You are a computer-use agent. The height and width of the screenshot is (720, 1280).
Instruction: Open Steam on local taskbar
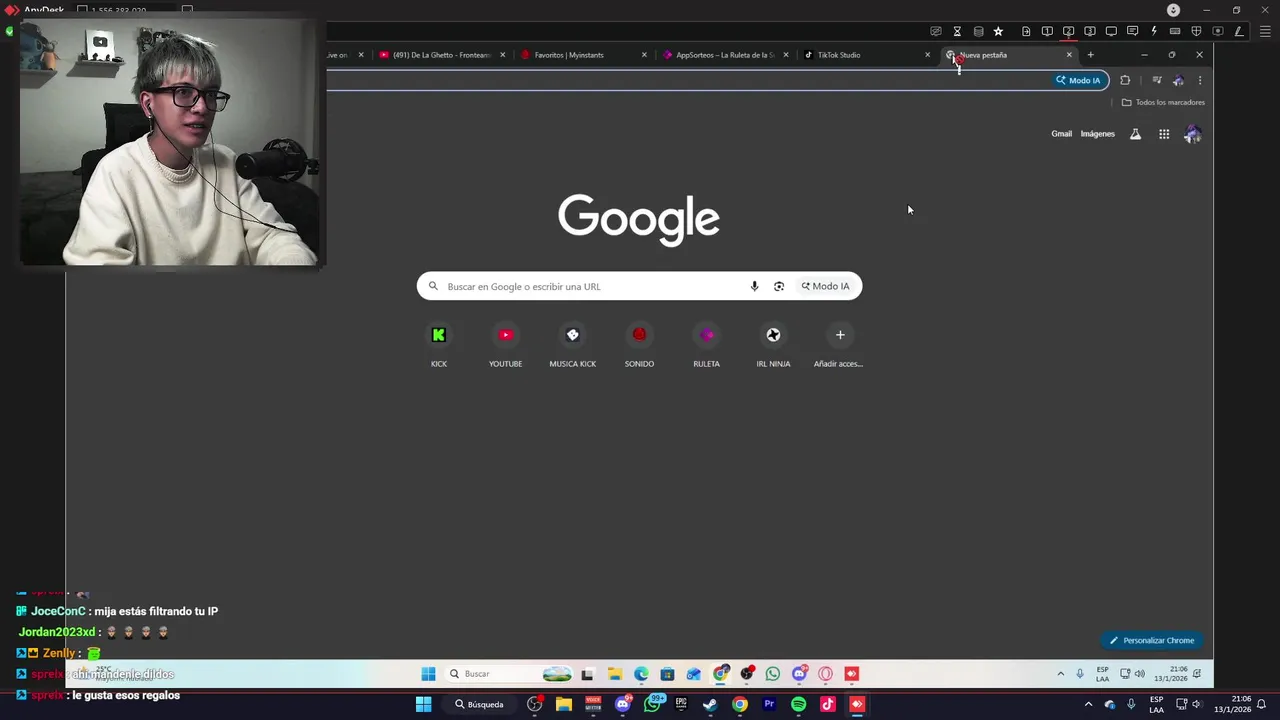tap(710, 705)
